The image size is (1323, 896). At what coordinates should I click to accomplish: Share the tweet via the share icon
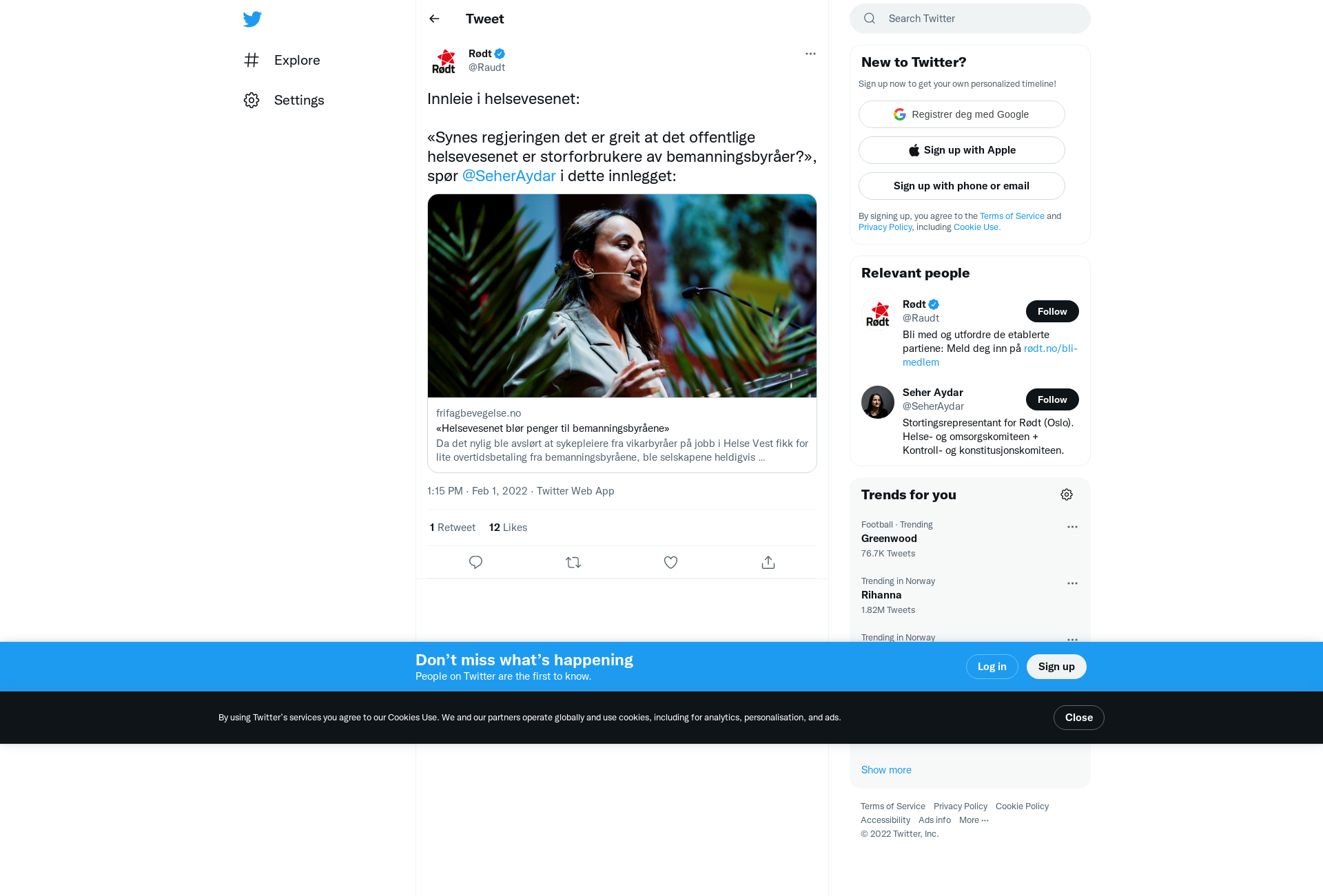coord(768,562)
